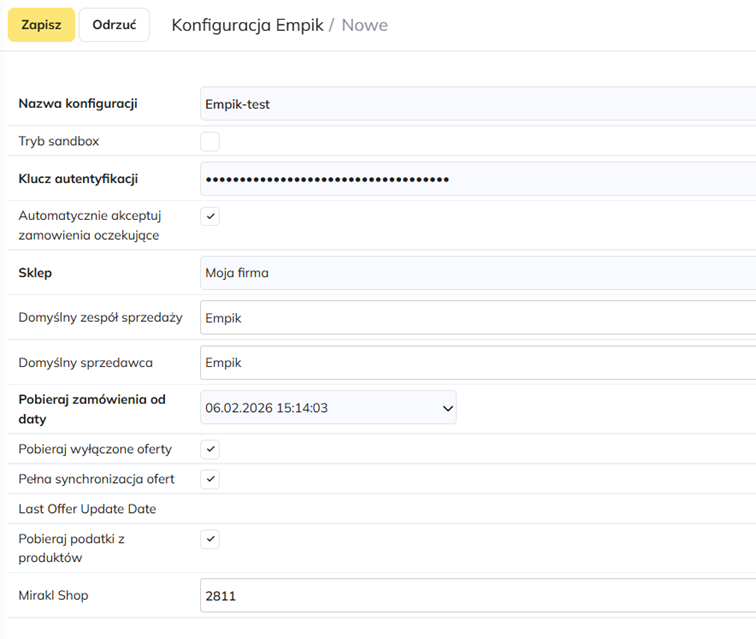Expand the date dropdown arrow
This screenshot has height=639, width=756.
coord(446,408)
